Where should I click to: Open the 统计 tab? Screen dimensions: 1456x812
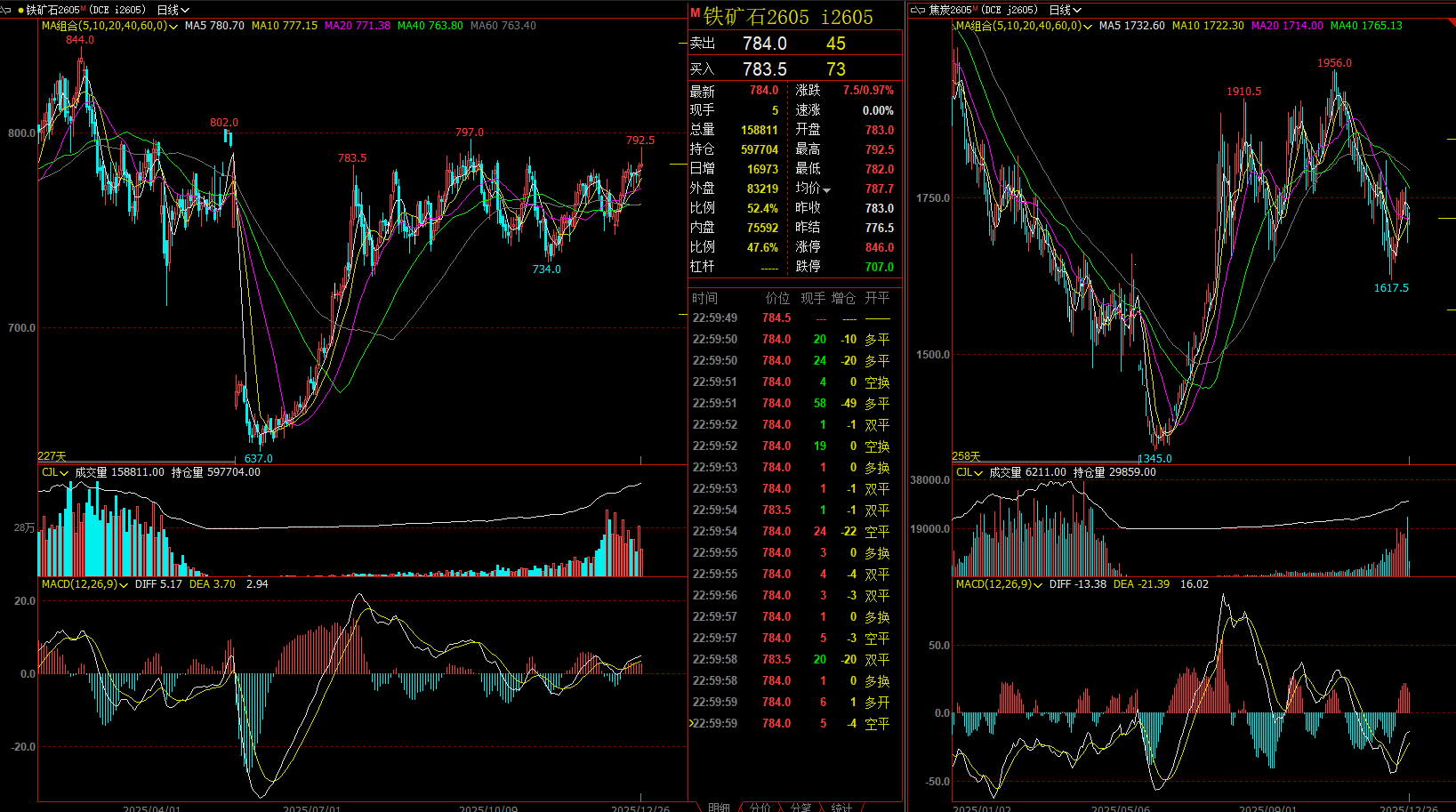[841, 807]
